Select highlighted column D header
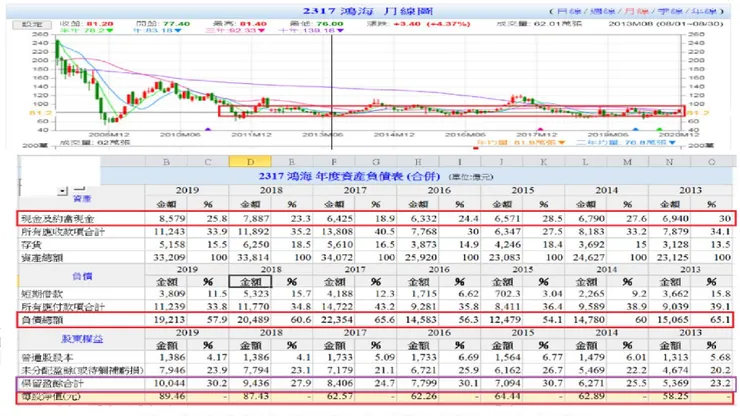The height and width of the screenshot is (416, 740). [250, 161]
